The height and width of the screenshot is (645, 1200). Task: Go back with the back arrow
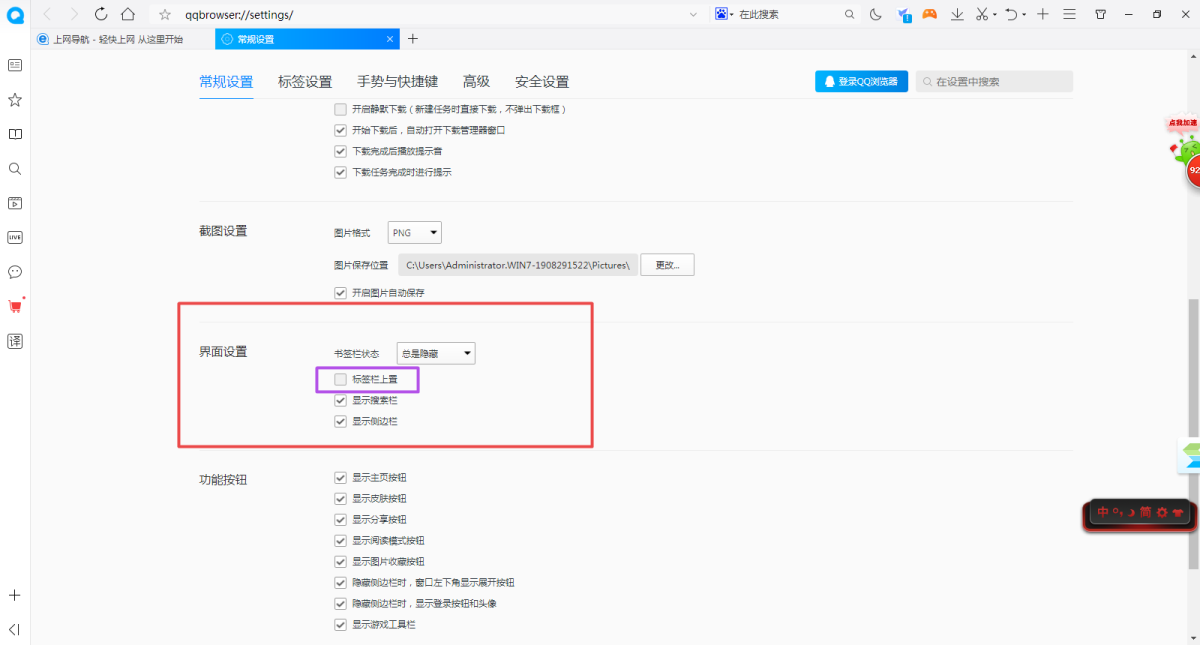pos(48,14)
